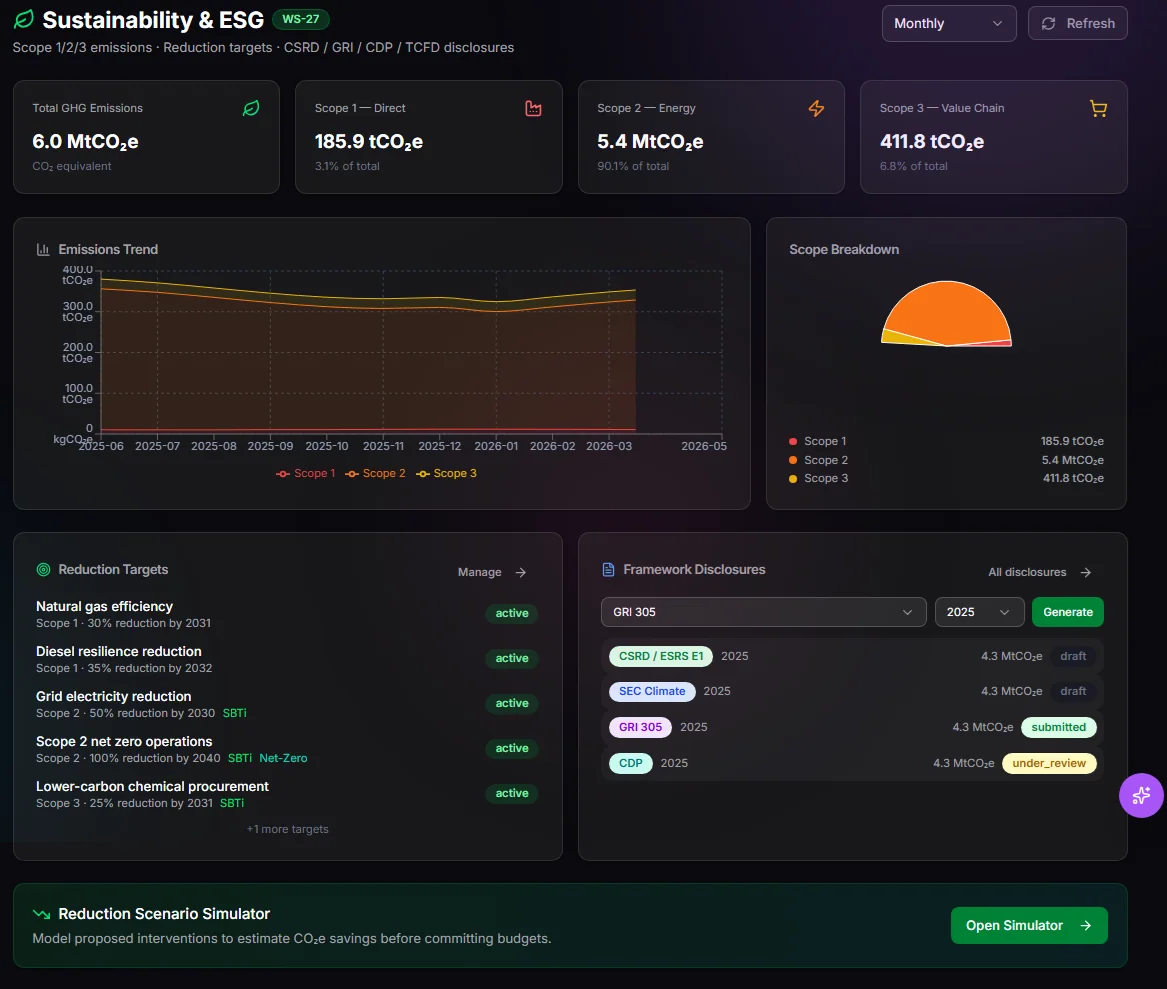
Task: Select the CSRD / ESRS E1 tag
Action: coord(661,656)
